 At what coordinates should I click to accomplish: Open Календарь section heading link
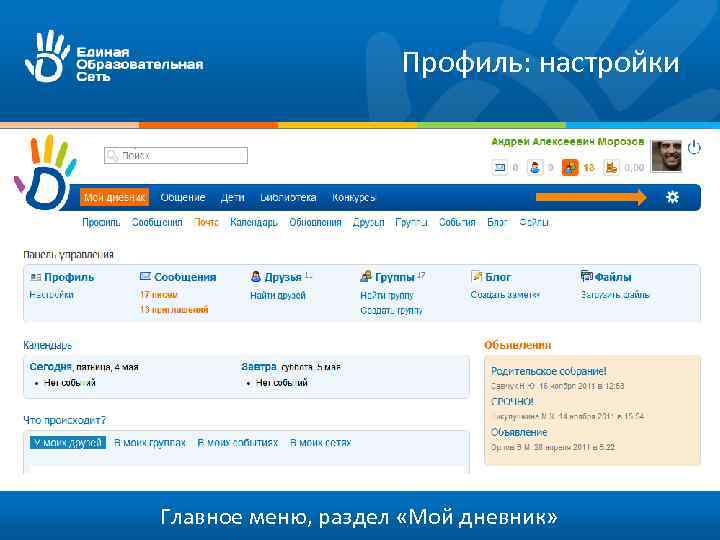47,345
